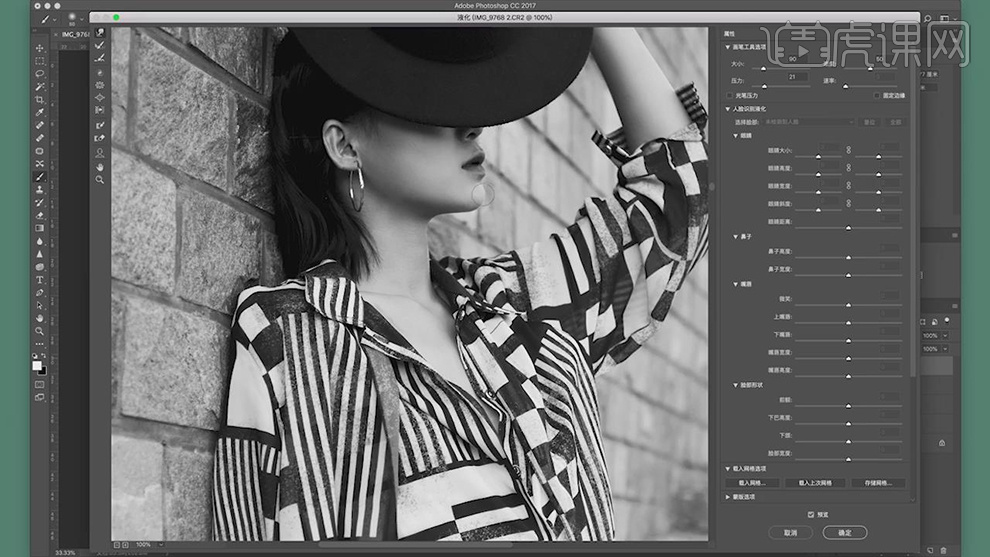The image size is (990, 557).
Task: Select the Freeze Mask tool
Action: pyautogui.click(x=100, y=125)
